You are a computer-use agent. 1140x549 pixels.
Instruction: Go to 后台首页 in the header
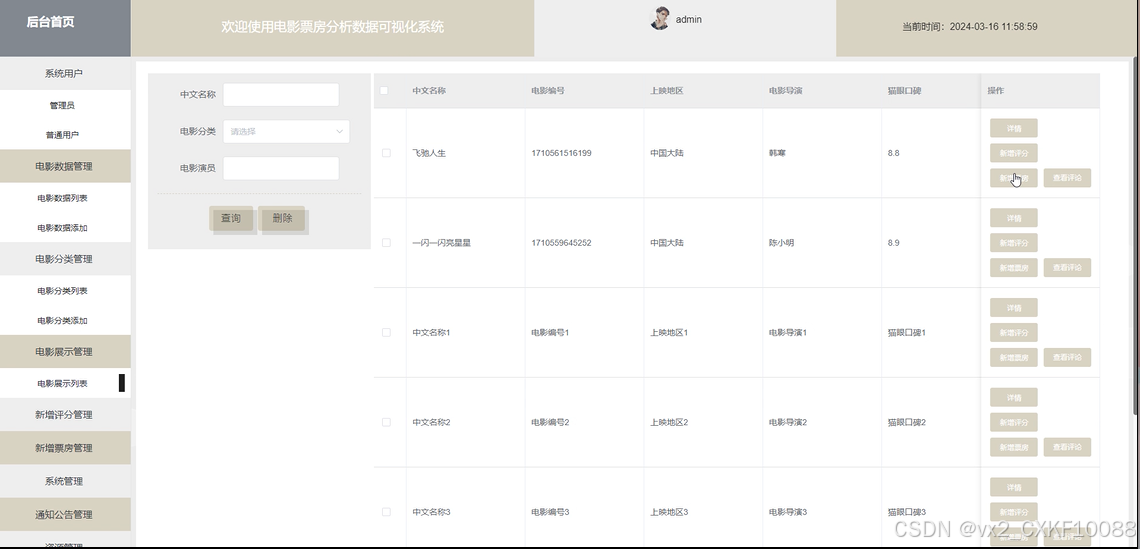(x=50, y=22)
